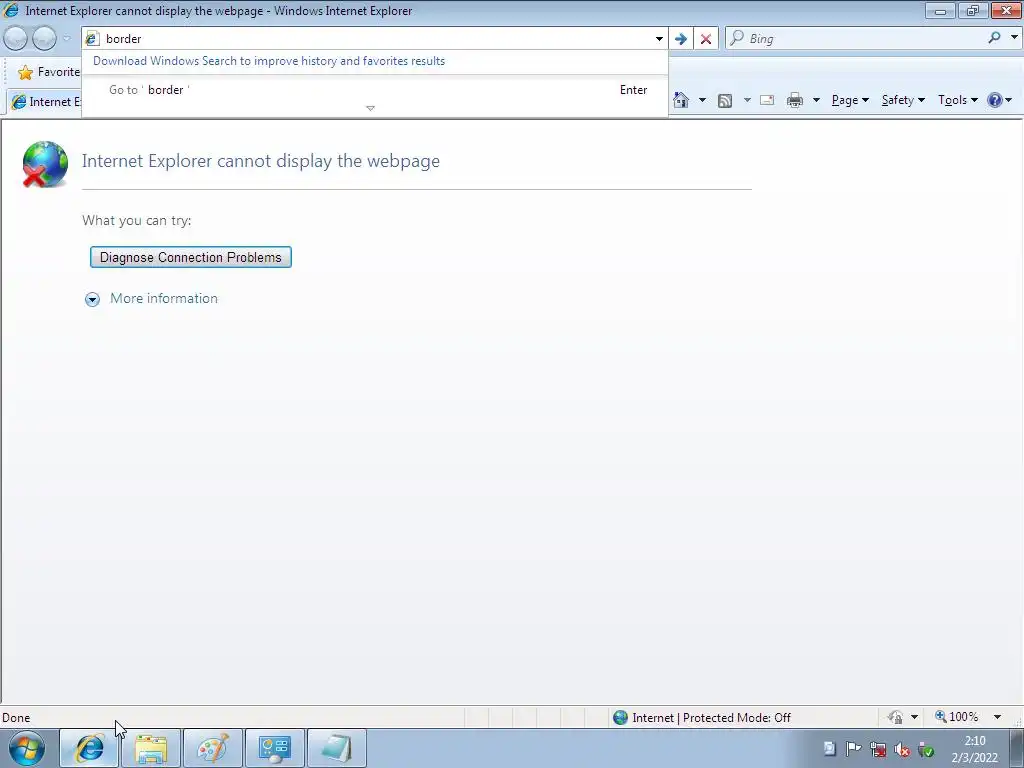Open the Print options dropdown arrow
This screenshot has width=1024, height=768.
click(816, 100)
